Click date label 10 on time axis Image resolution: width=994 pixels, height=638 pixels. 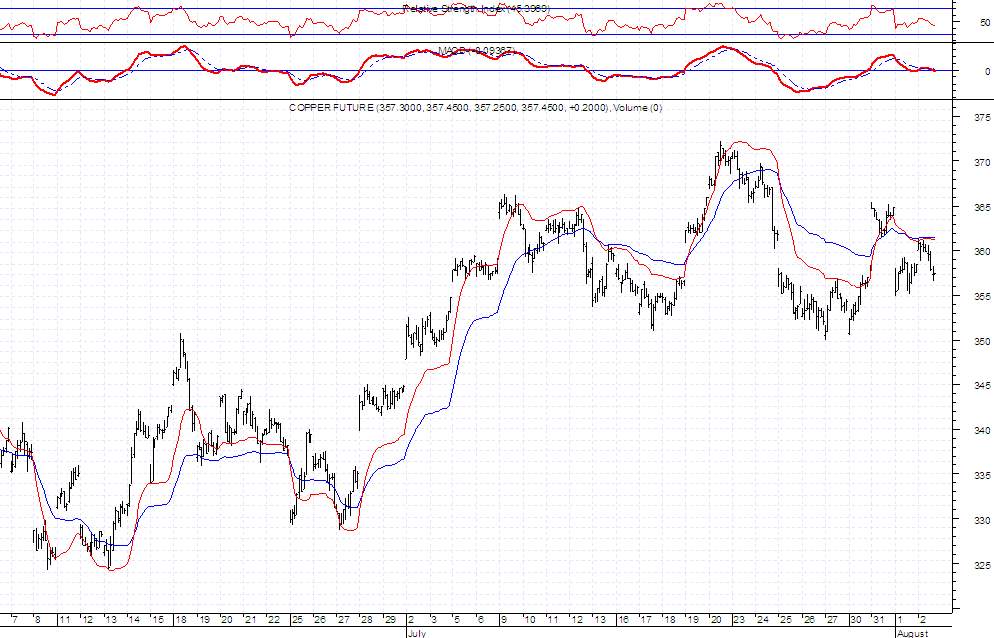click(529, 620)
